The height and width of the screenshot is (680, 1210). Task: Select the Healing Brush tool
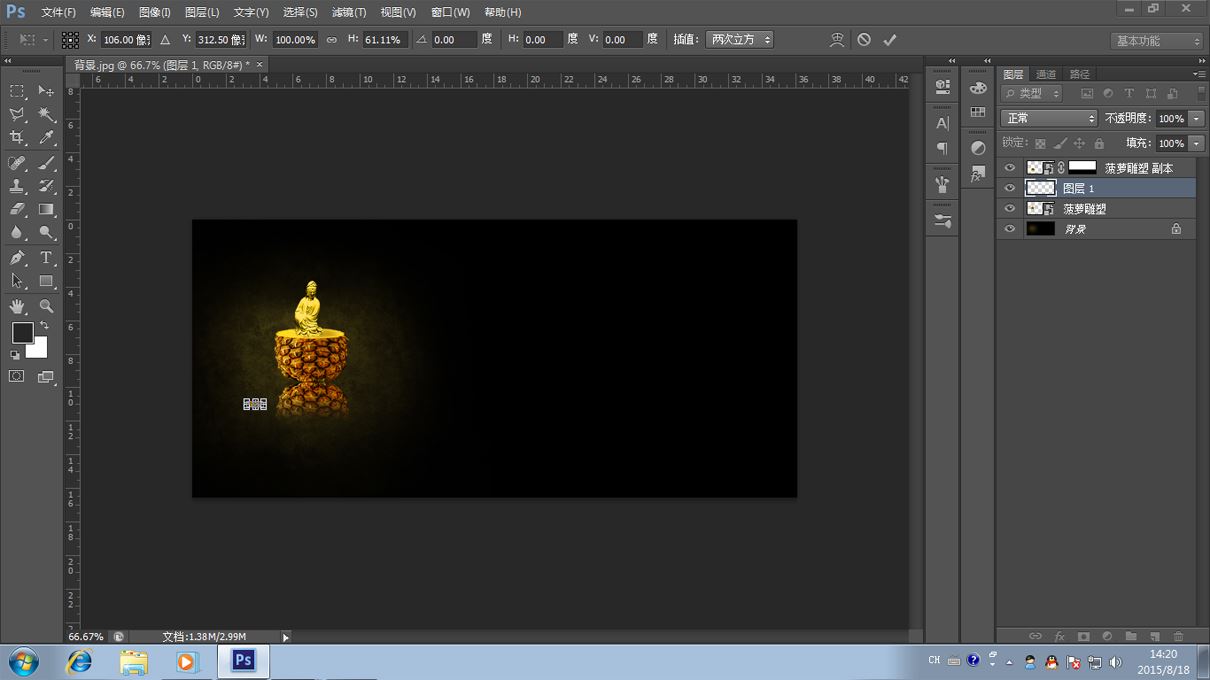pos(17,163)
